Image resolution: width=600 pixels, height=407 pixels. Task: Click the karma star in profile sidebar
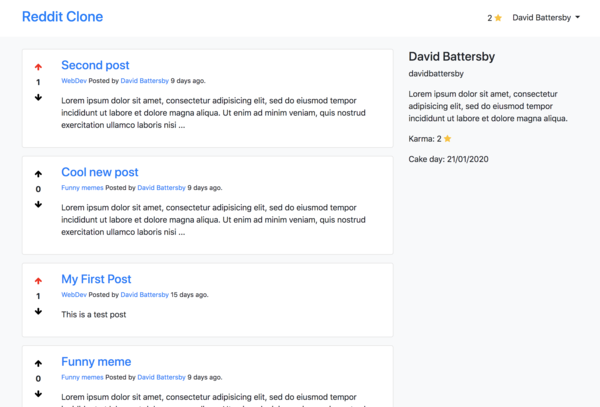(448, 138)
